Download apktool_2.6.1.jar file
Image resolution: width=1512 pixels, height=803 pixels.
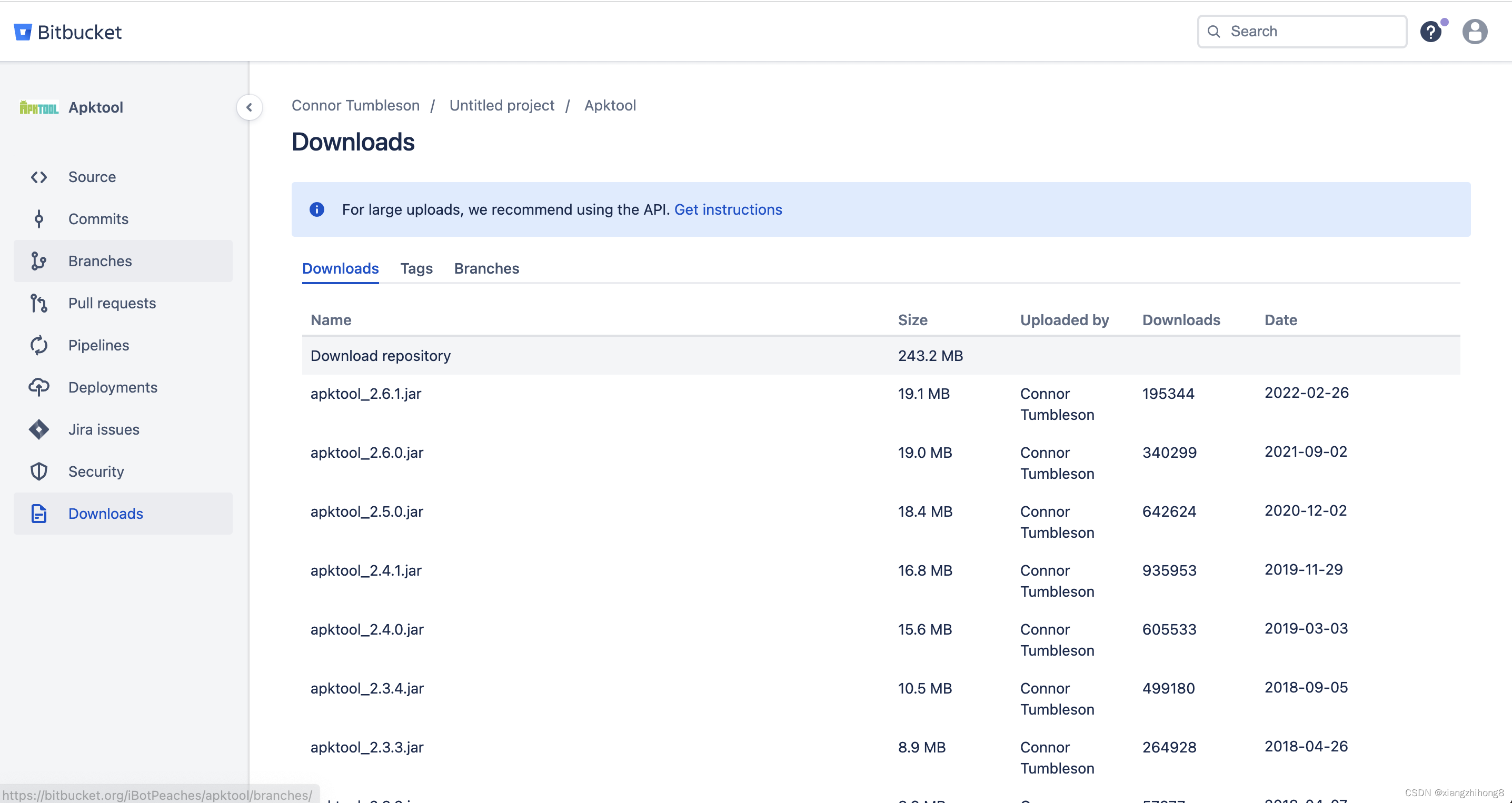(366, 394)
